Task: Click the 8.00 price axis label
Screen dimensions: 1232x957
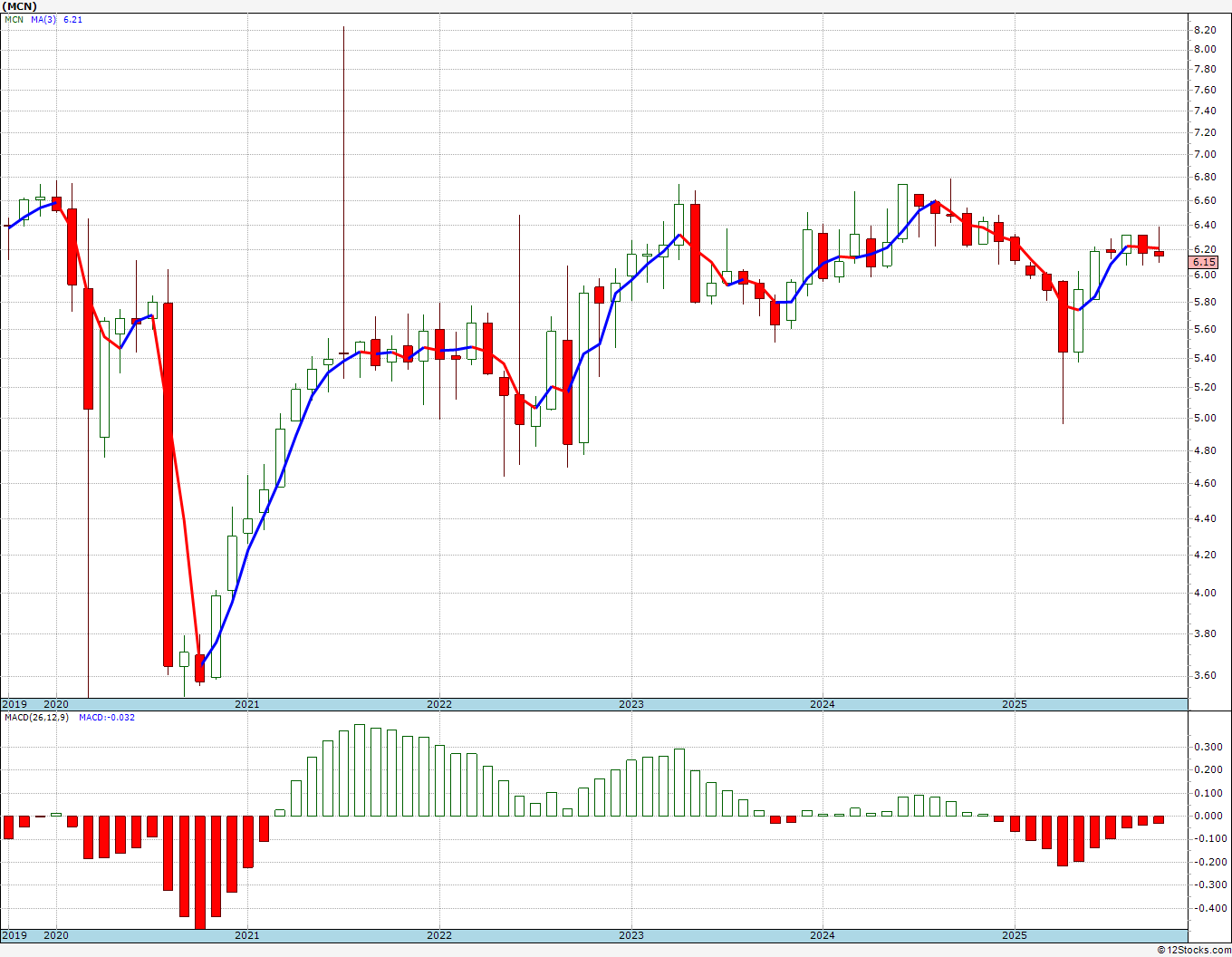Action: (x=1205, y=48)
